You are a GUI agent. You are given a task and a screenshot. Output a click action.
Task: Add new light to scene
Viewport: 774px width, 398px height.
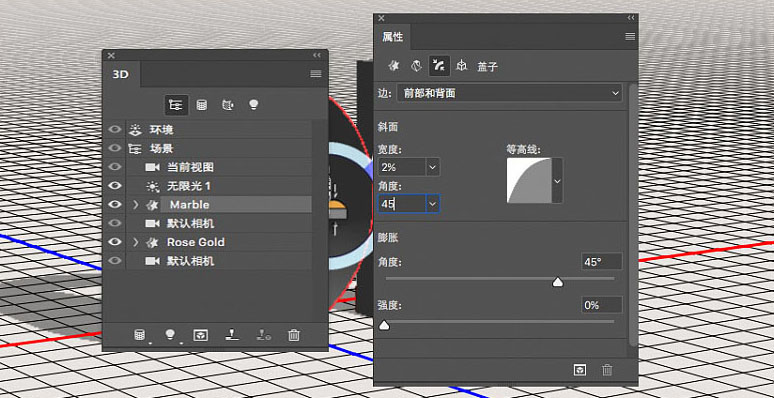[170, 335]
